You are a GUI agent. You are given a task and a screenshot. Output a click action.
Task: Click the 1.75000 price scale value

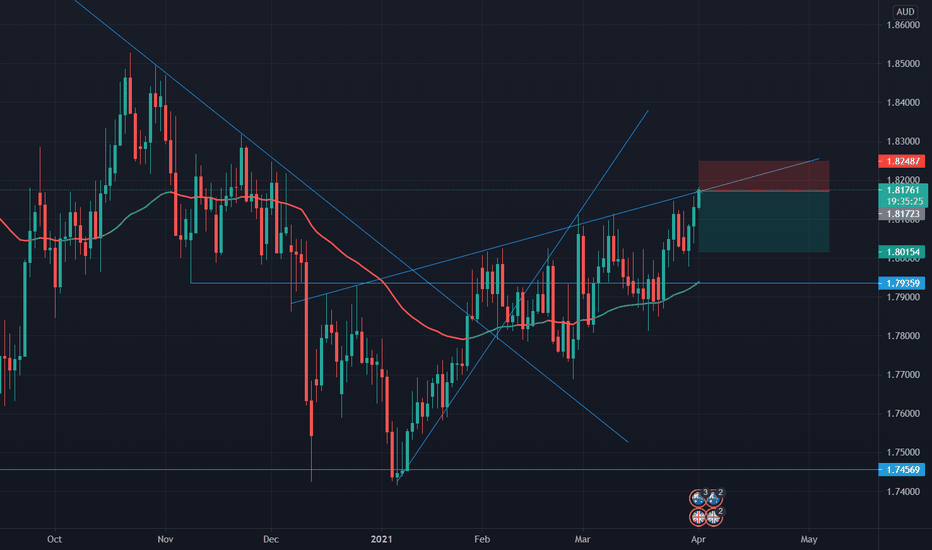point(903,452)
